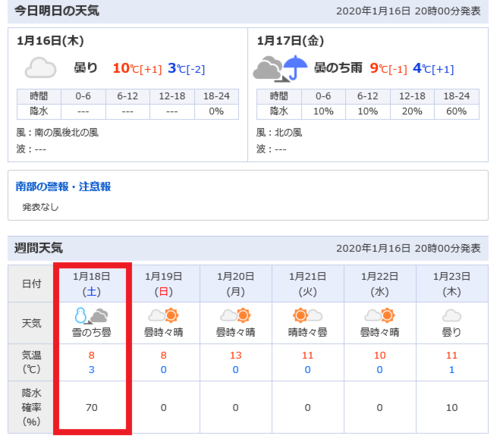Image resolution: width=500 pixels, height=442 pixels.
Task: Click the cloud-sun icon for 1月20日
Action: 235,315
